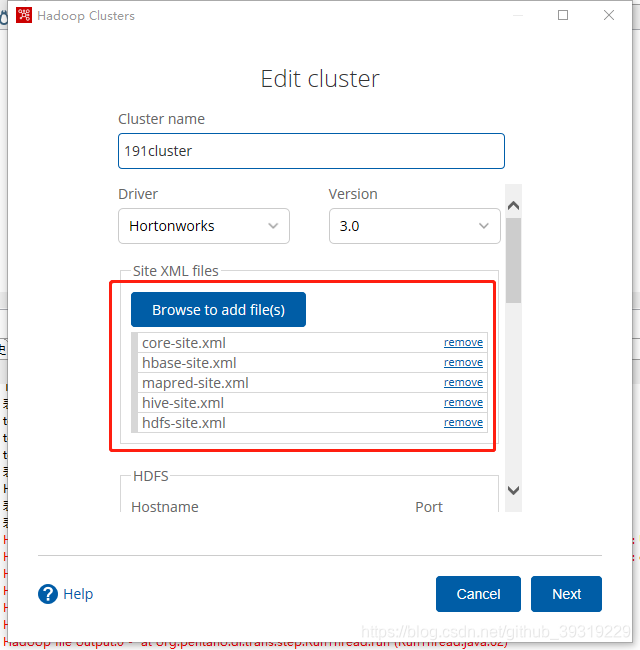Select the core-site.xml file name
The image size is (640, 650).
pos(184,343)
